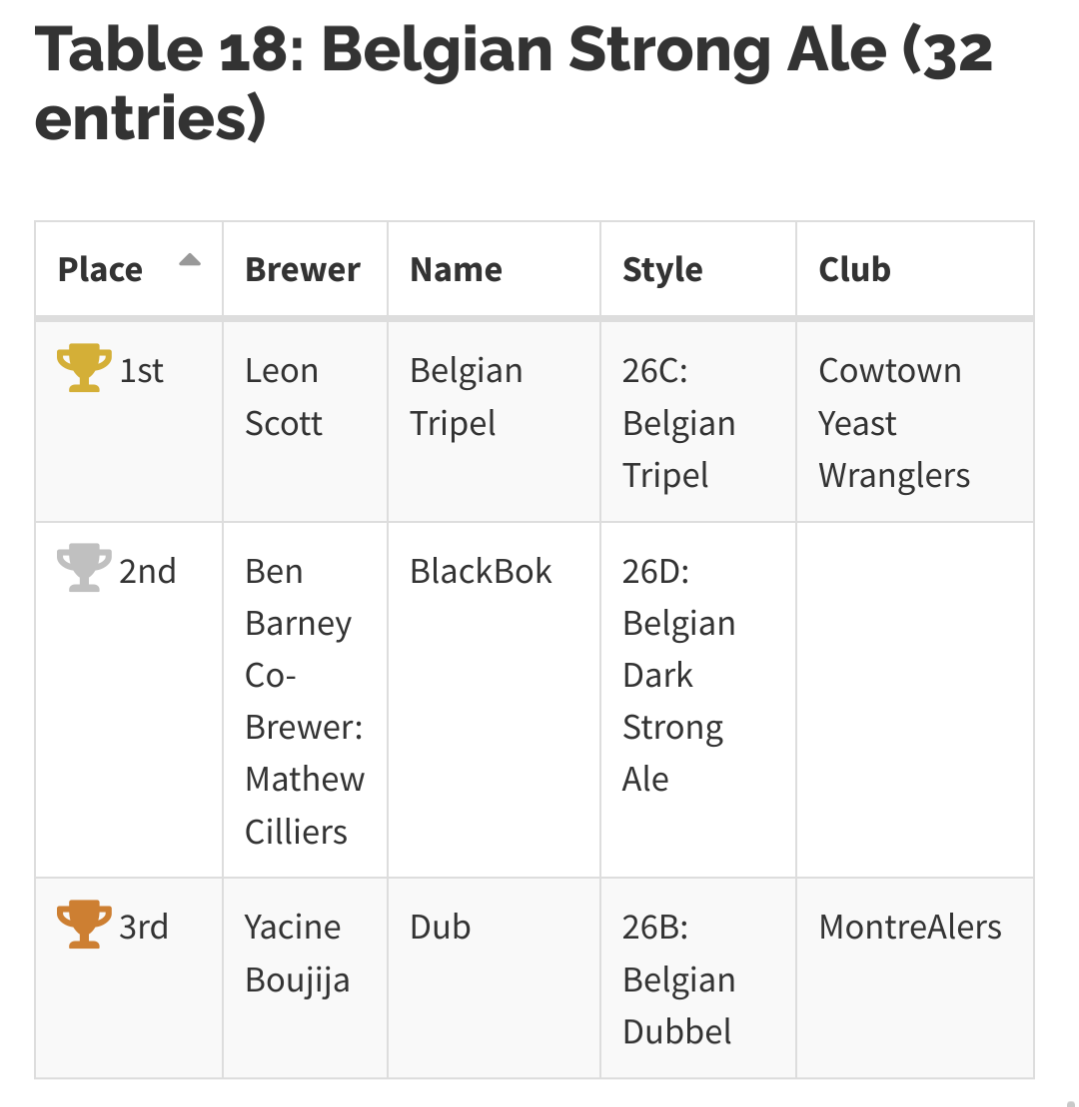The image size is (1079, 1107).
Task: Sort the table by Name header
Action: click(456, 269)
